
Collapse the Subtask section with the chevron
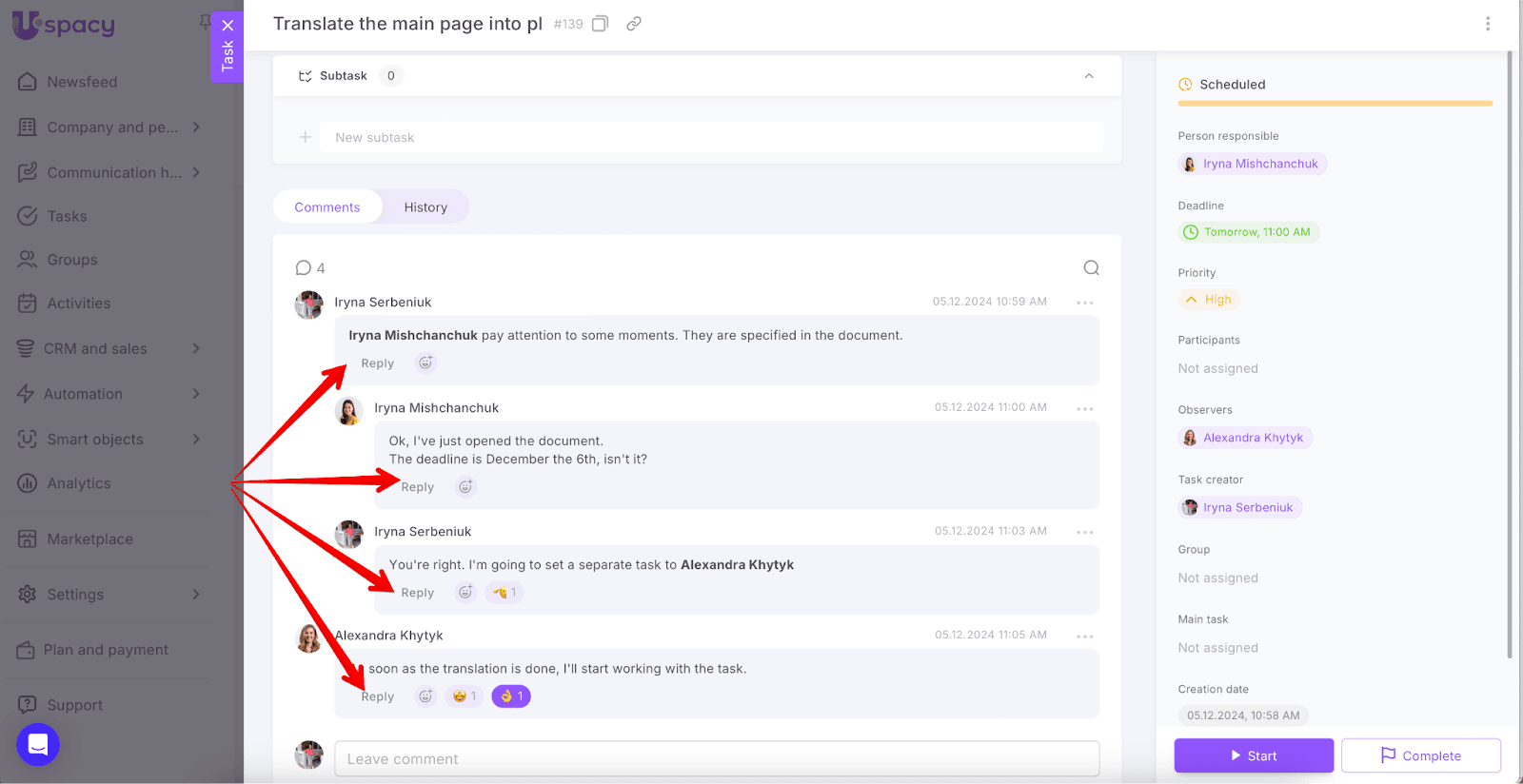point(1089,76)
